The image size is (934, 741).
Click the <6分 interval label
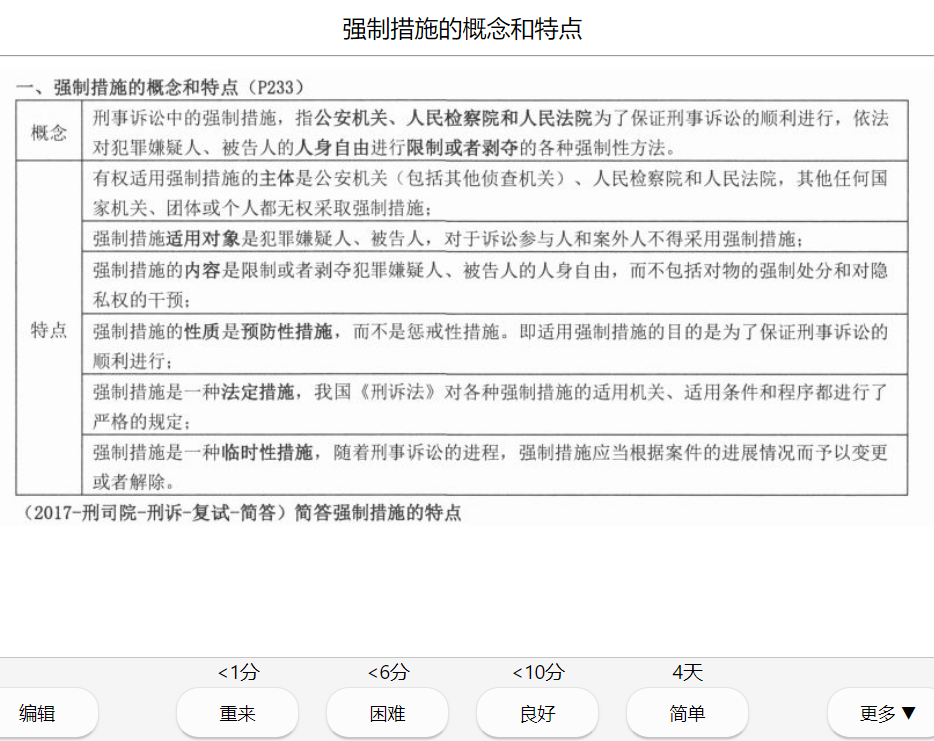(388, 672)
